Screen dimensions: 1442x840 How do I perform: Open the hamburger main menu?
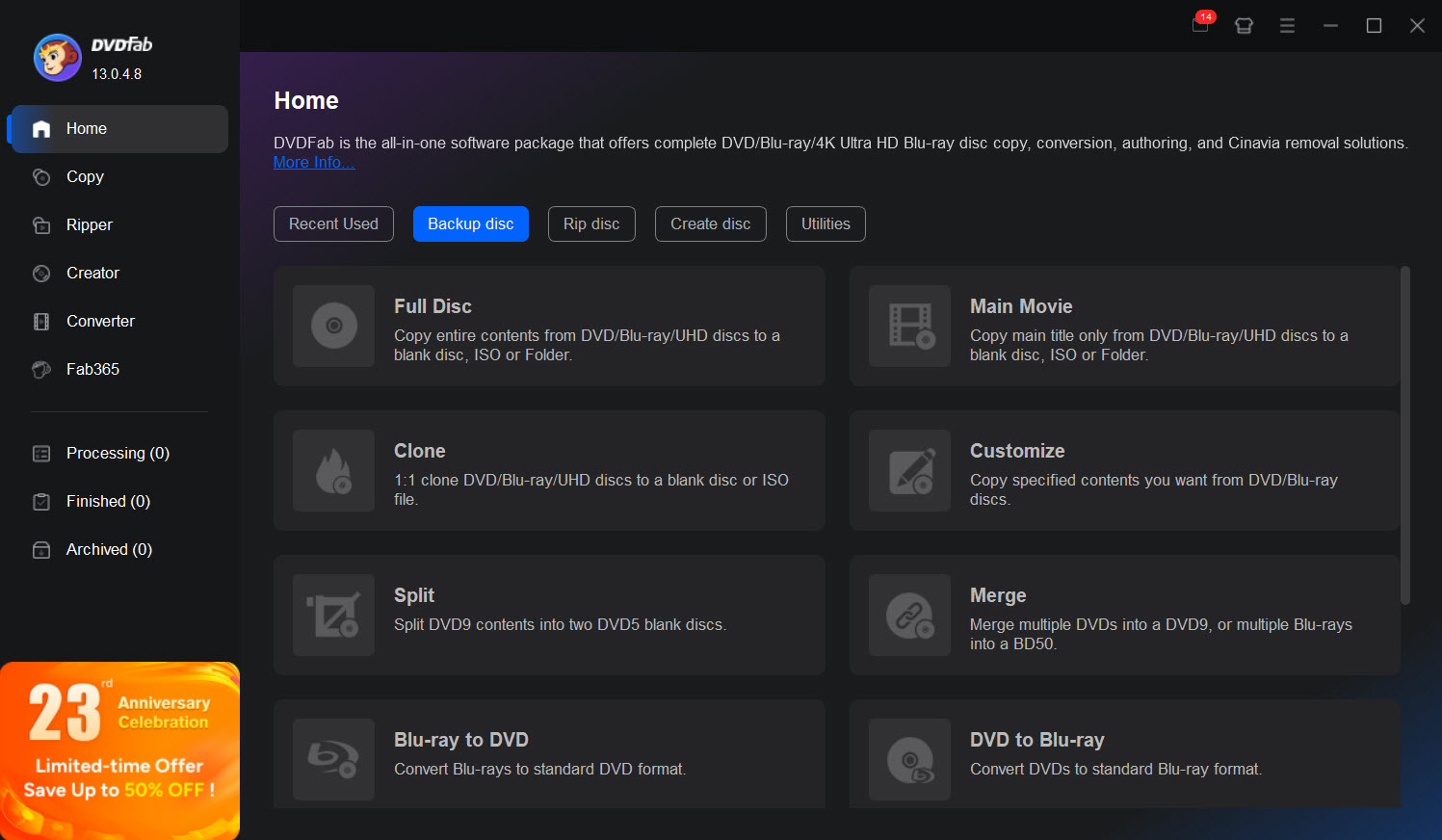pyautogui.click(x=1287, y=26)
